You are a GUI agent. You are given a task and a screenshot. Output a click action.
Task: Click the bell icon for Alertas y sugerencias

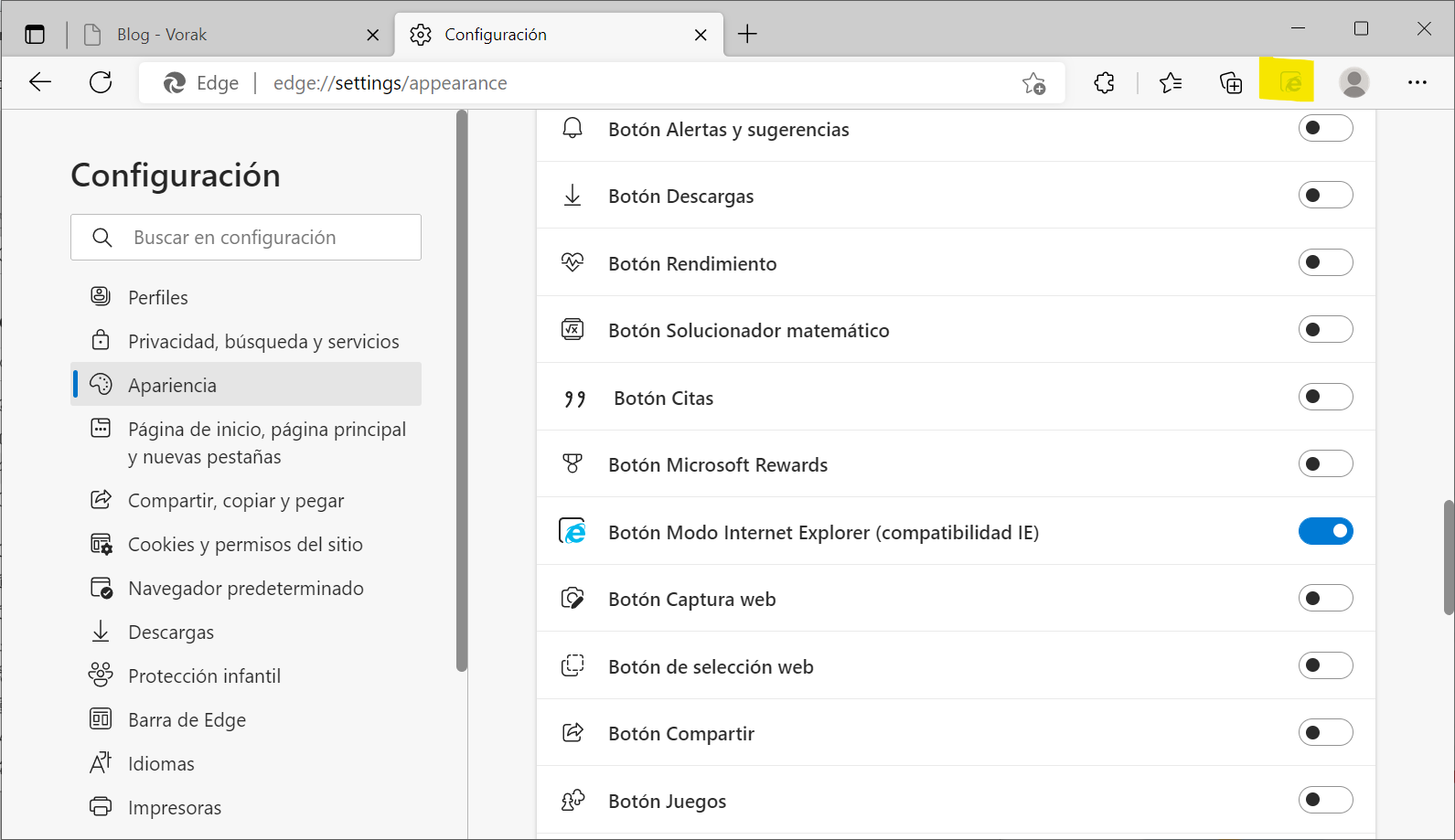(x=572, y=128)
